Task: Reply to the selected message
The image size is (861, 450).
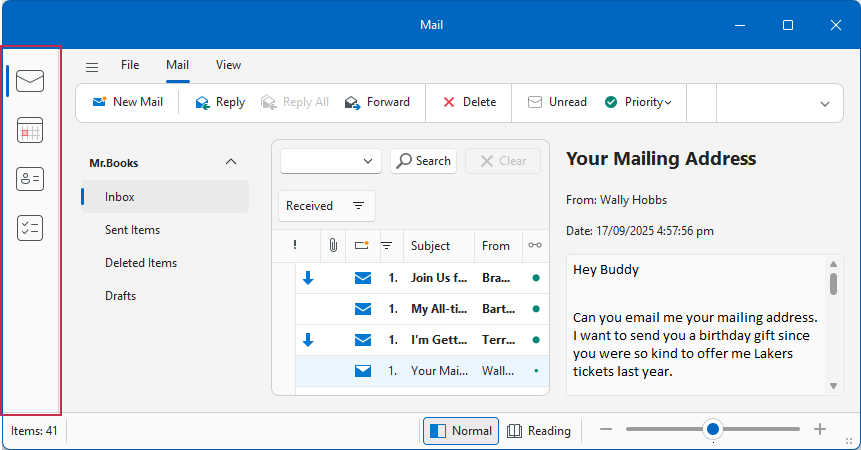Action: [220, 102]
